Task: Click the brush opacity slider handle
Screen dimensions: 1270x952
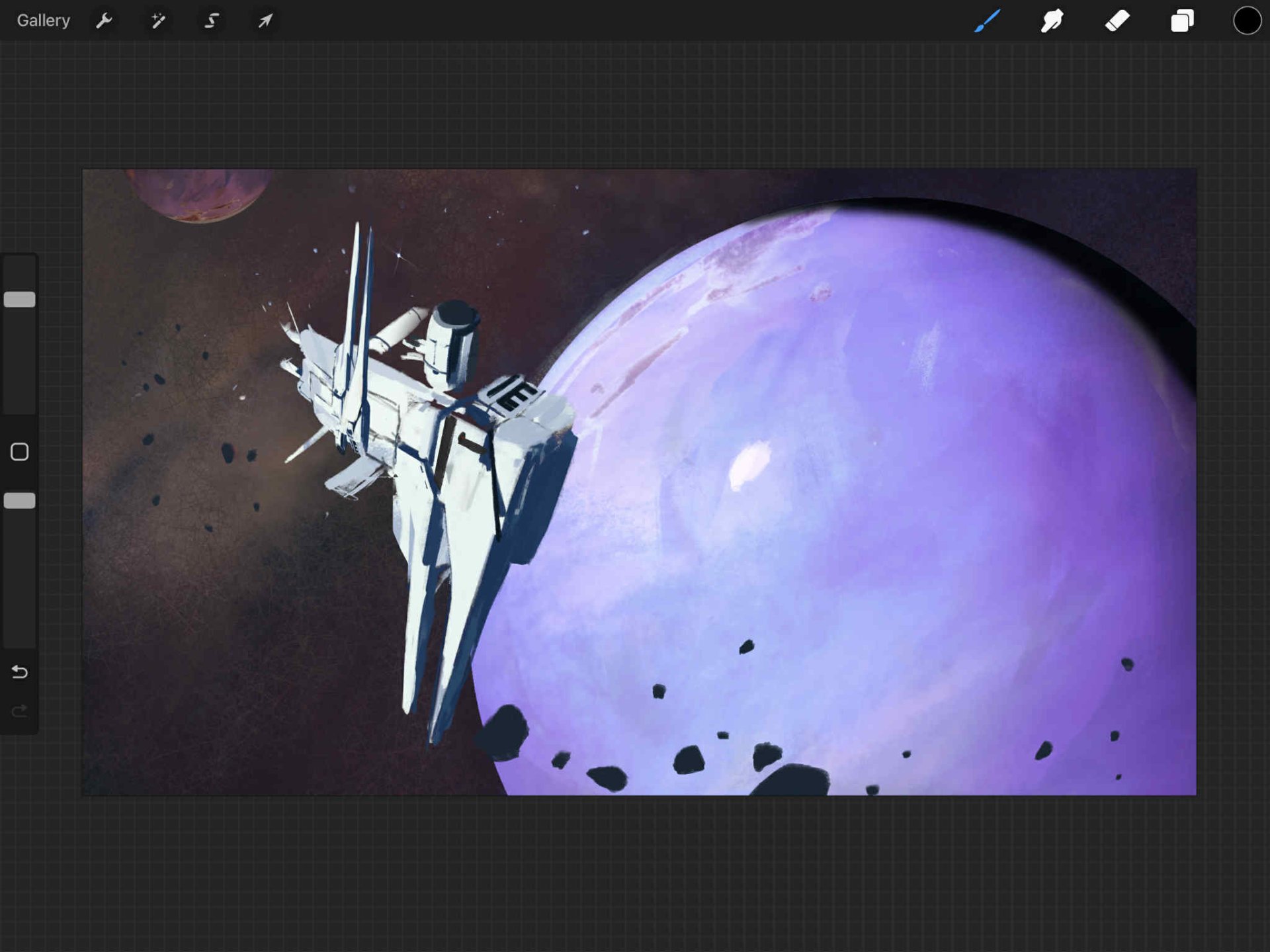Action: pyautogui.click(x=20, y=501)
